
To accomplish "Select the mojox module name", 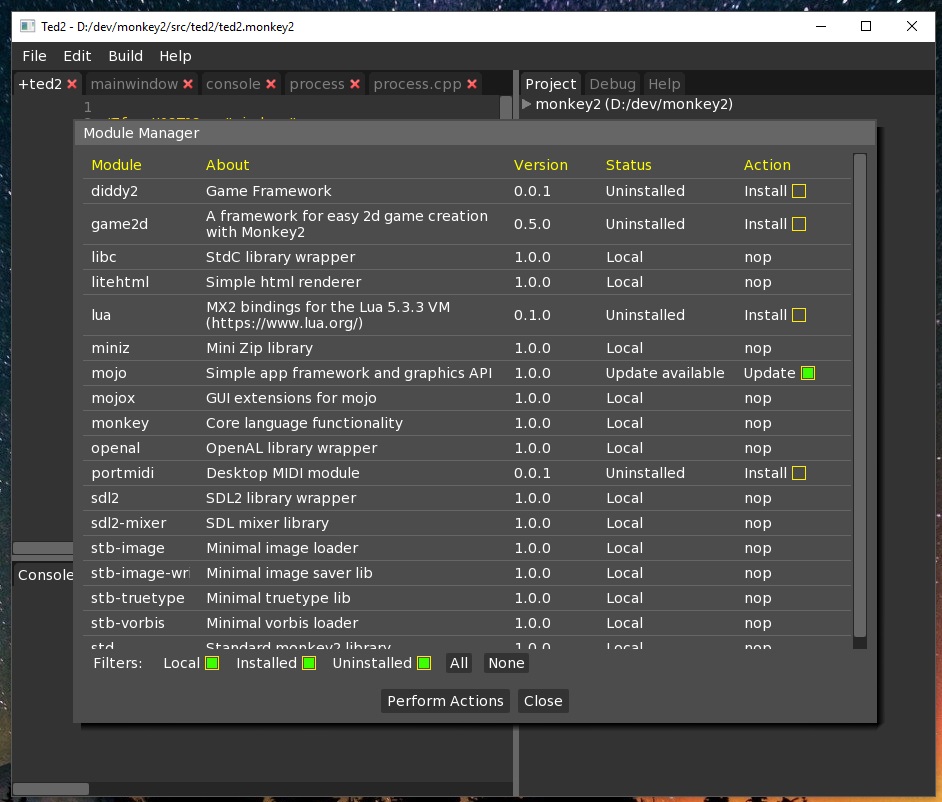I will pos(113,398).
